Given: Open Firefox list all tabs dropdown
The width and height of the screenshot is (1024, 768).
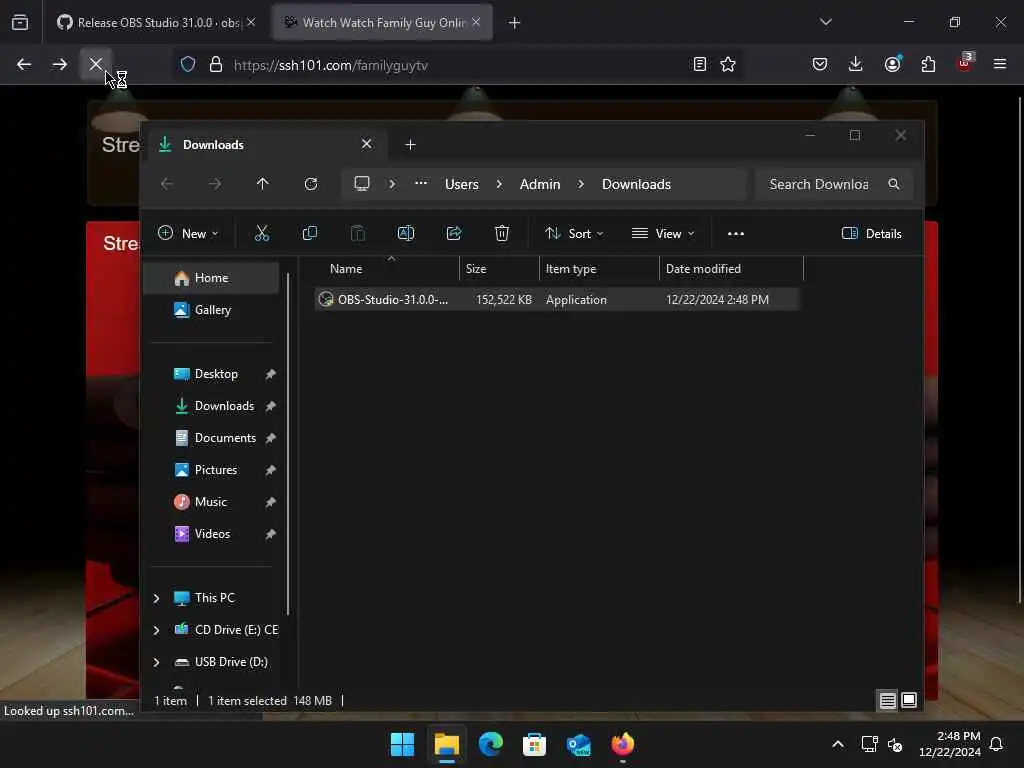Looking at the screenshot, I should 825,22.
